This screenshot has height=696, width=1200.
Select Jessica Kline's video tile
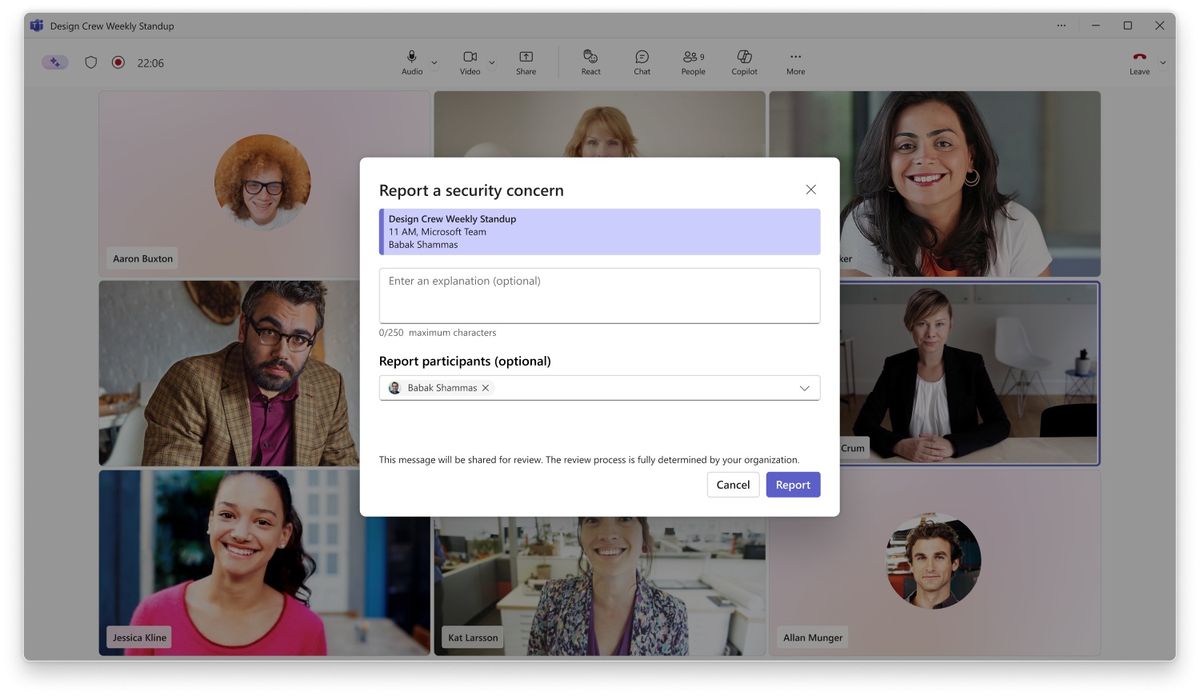coord(264,563)
